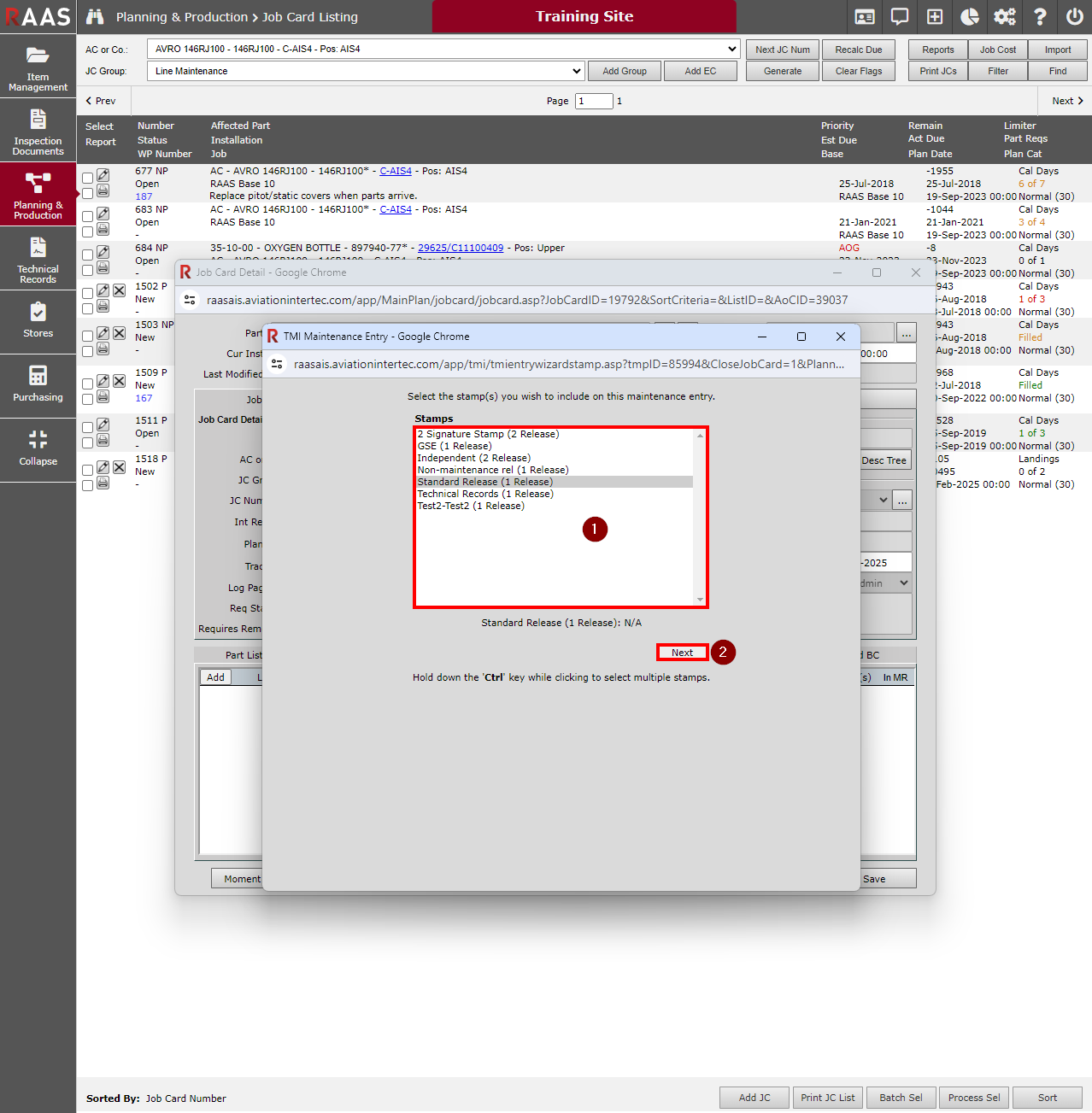
Task: Check the select box for job card 1511
Action: 88,428
